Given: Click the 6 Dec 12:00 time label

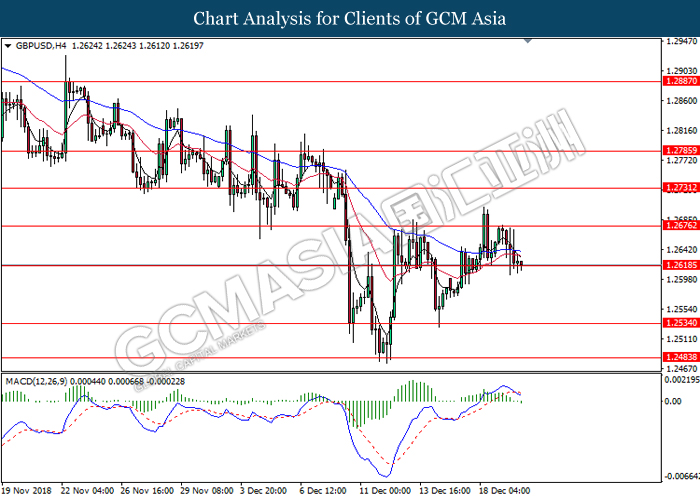Looking at the screenshot, I should [x=323, y=491].
